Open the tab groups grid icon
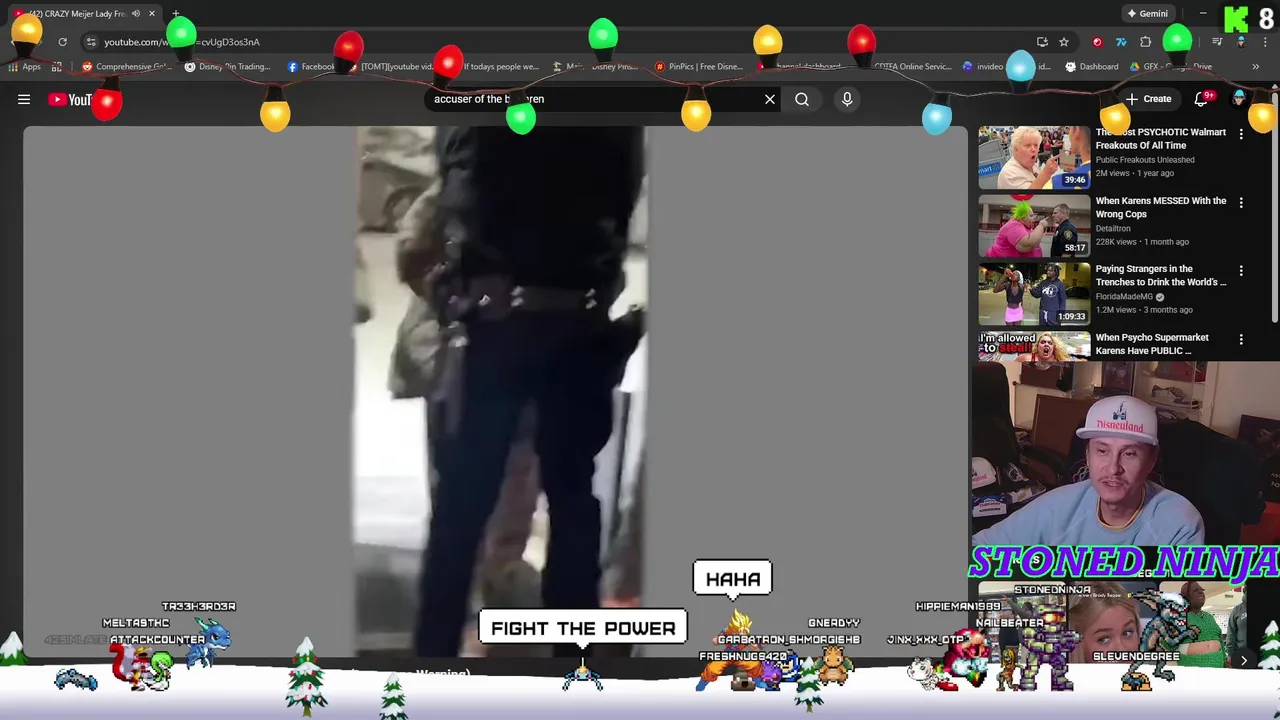 click(57, 67)
